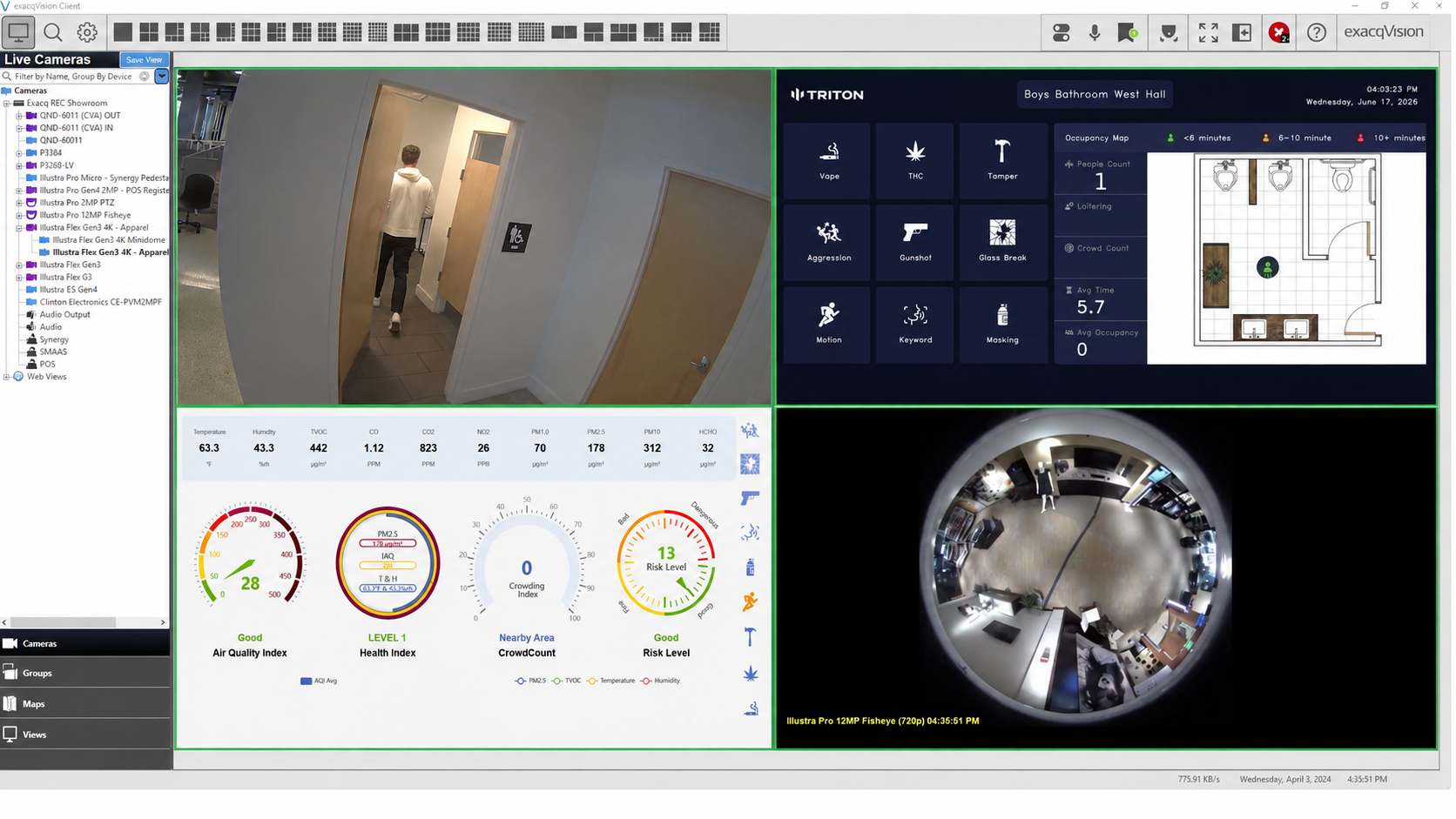Switch to the Groups navigation tab

point(85,673)
